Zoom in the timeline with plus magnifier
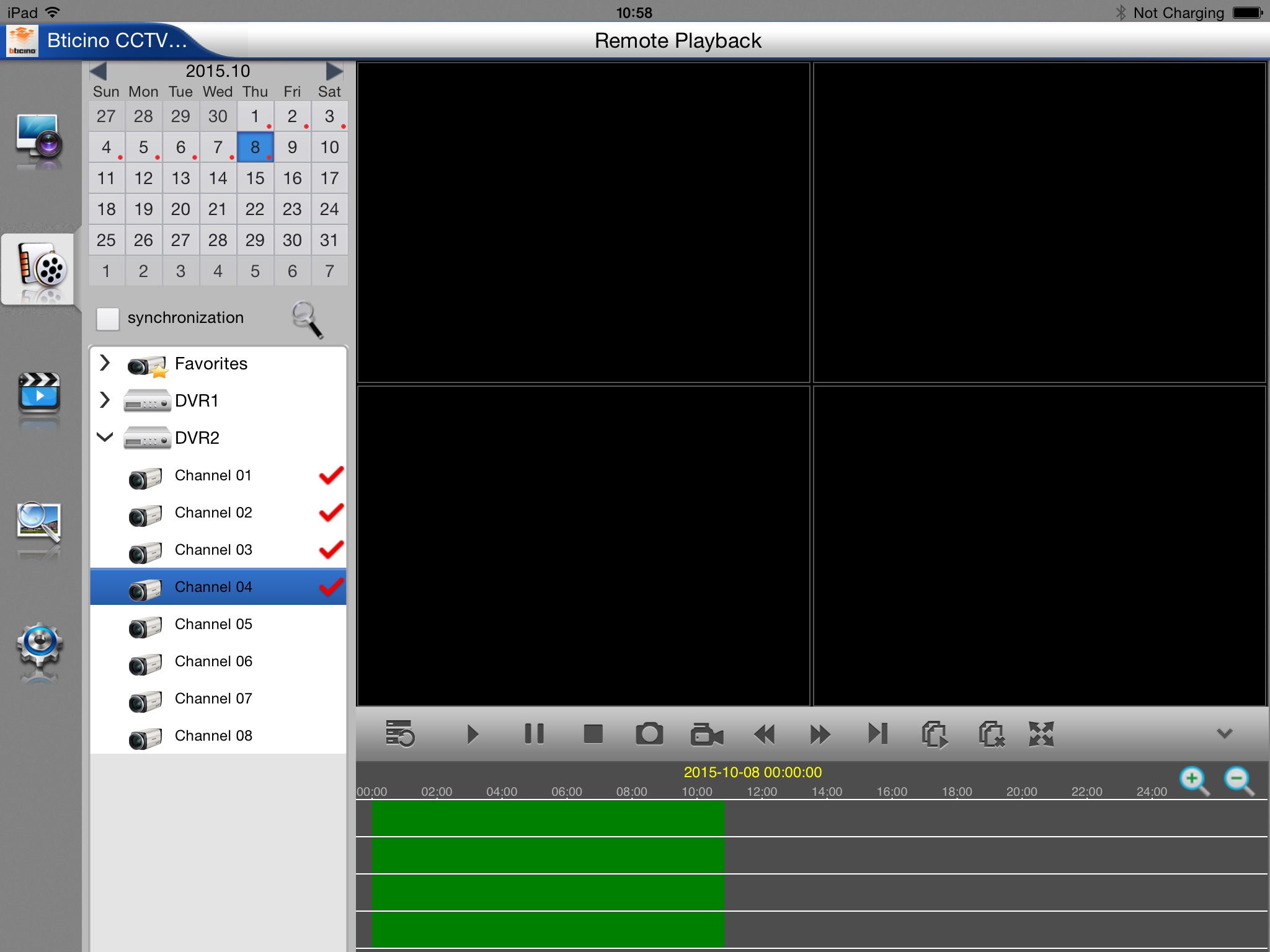The height and width of the screenshot is (952, 1270). (x=1194, y=781)
